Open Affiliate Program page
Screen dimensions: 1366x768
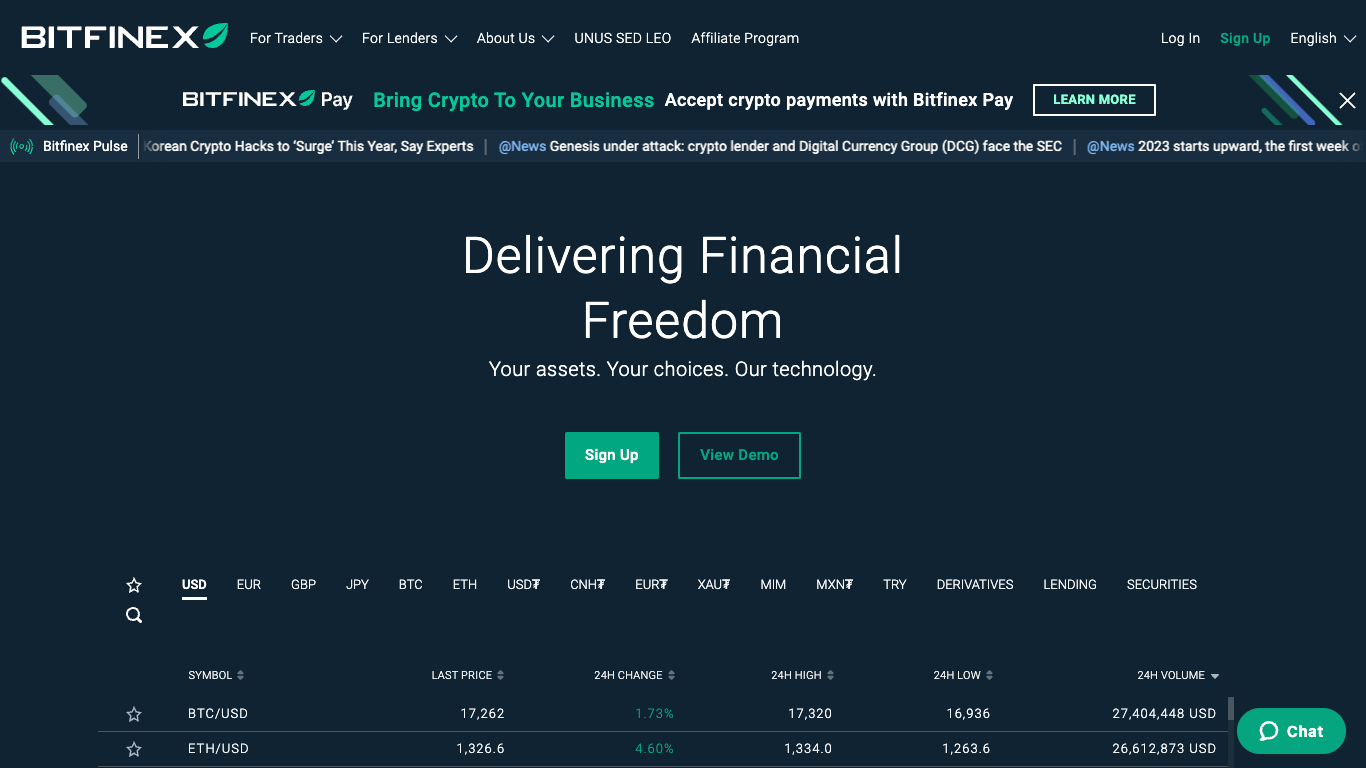745,38
